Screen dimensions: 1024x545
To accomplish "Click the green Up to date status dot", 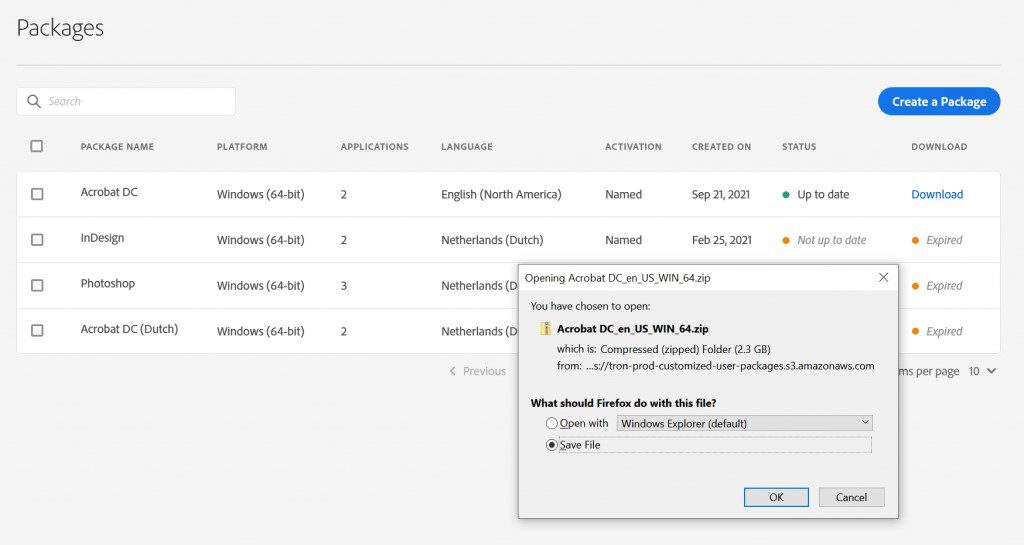I will (787, 195).
